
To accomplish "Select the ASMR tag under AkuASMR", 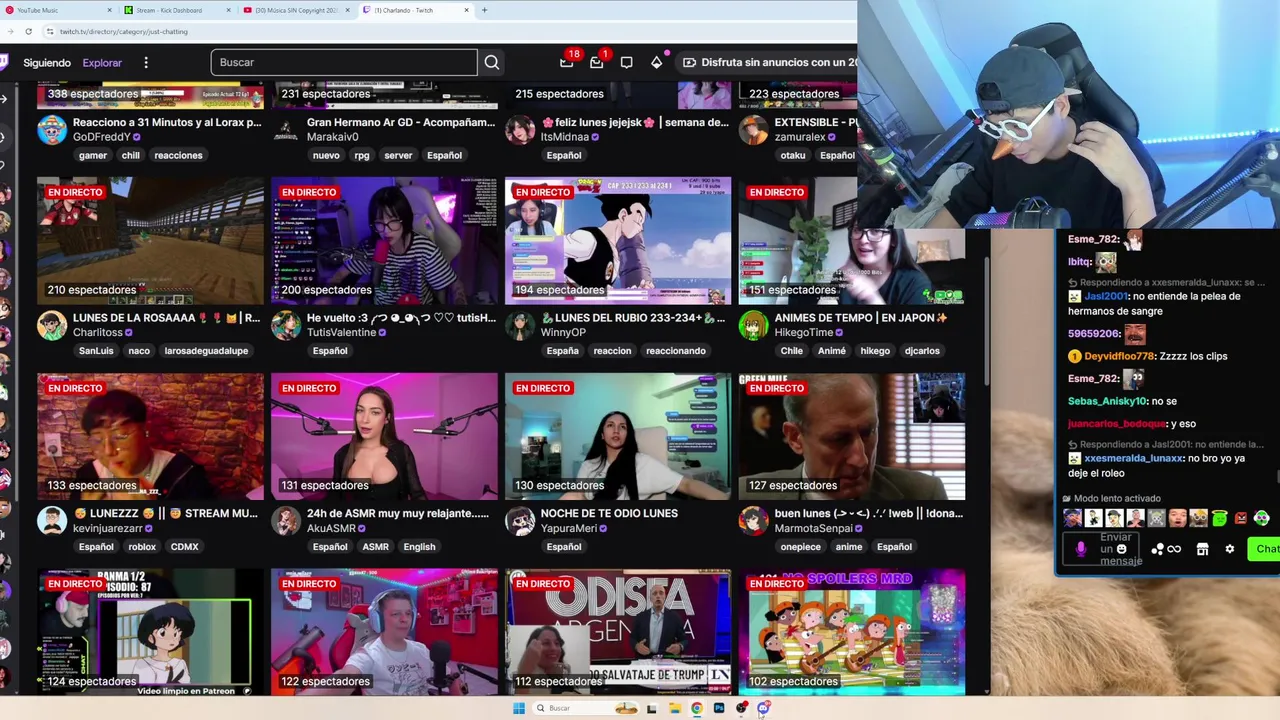I will pos(376,547).
